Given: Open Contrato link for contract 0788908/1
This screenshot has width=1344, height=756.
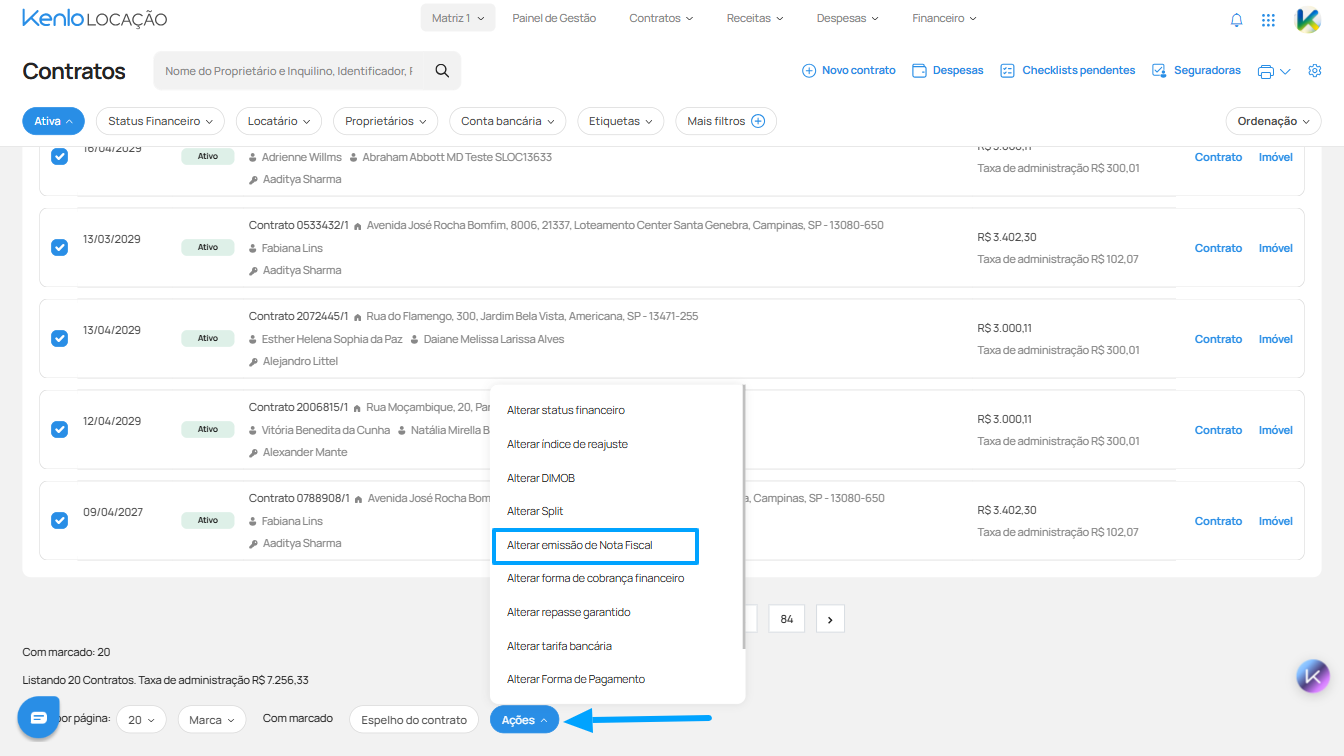Looking at the screenshot, I should pyautogui.click(x=1218, y=521).
